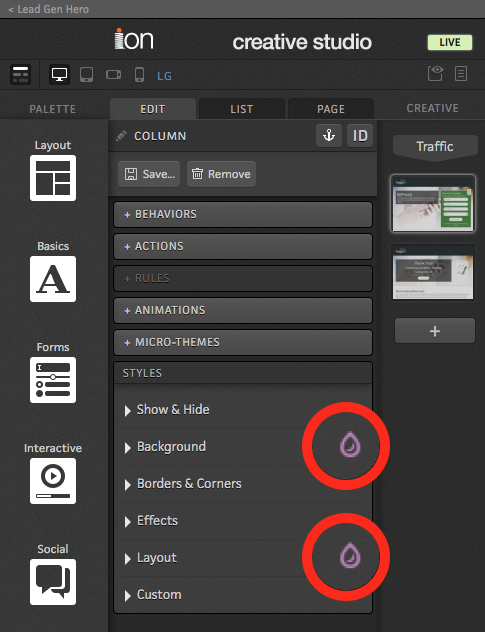Open the Interactive palette icon

coord(53,481)
